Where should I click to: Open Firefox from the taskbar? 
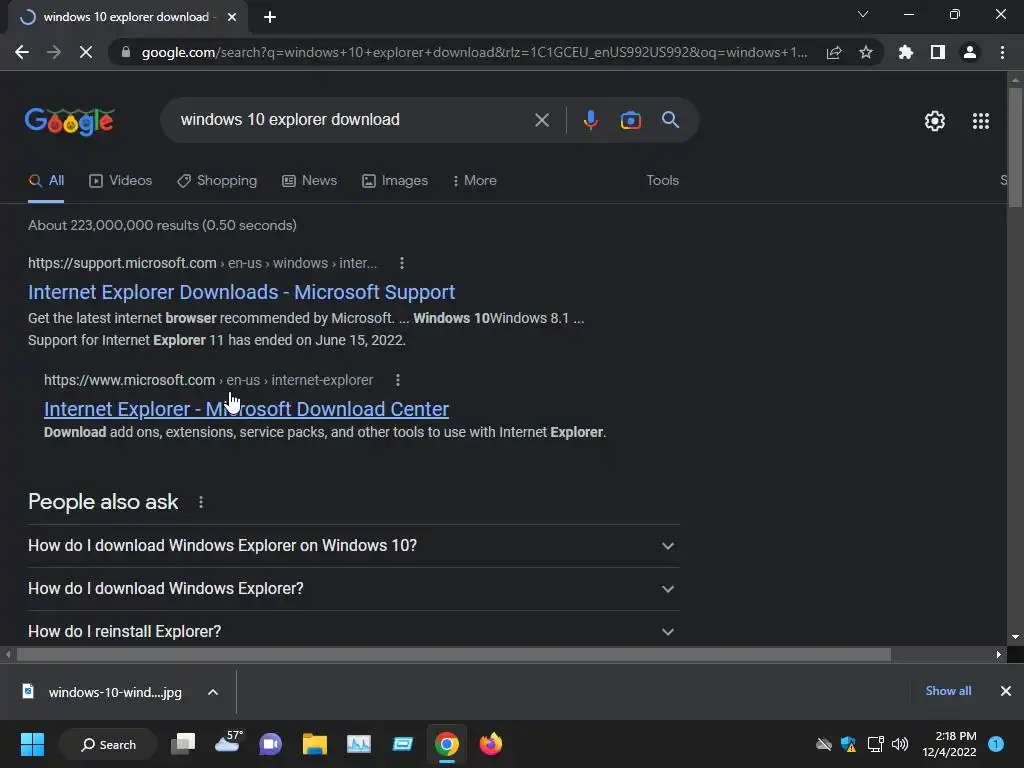[490, 744]
